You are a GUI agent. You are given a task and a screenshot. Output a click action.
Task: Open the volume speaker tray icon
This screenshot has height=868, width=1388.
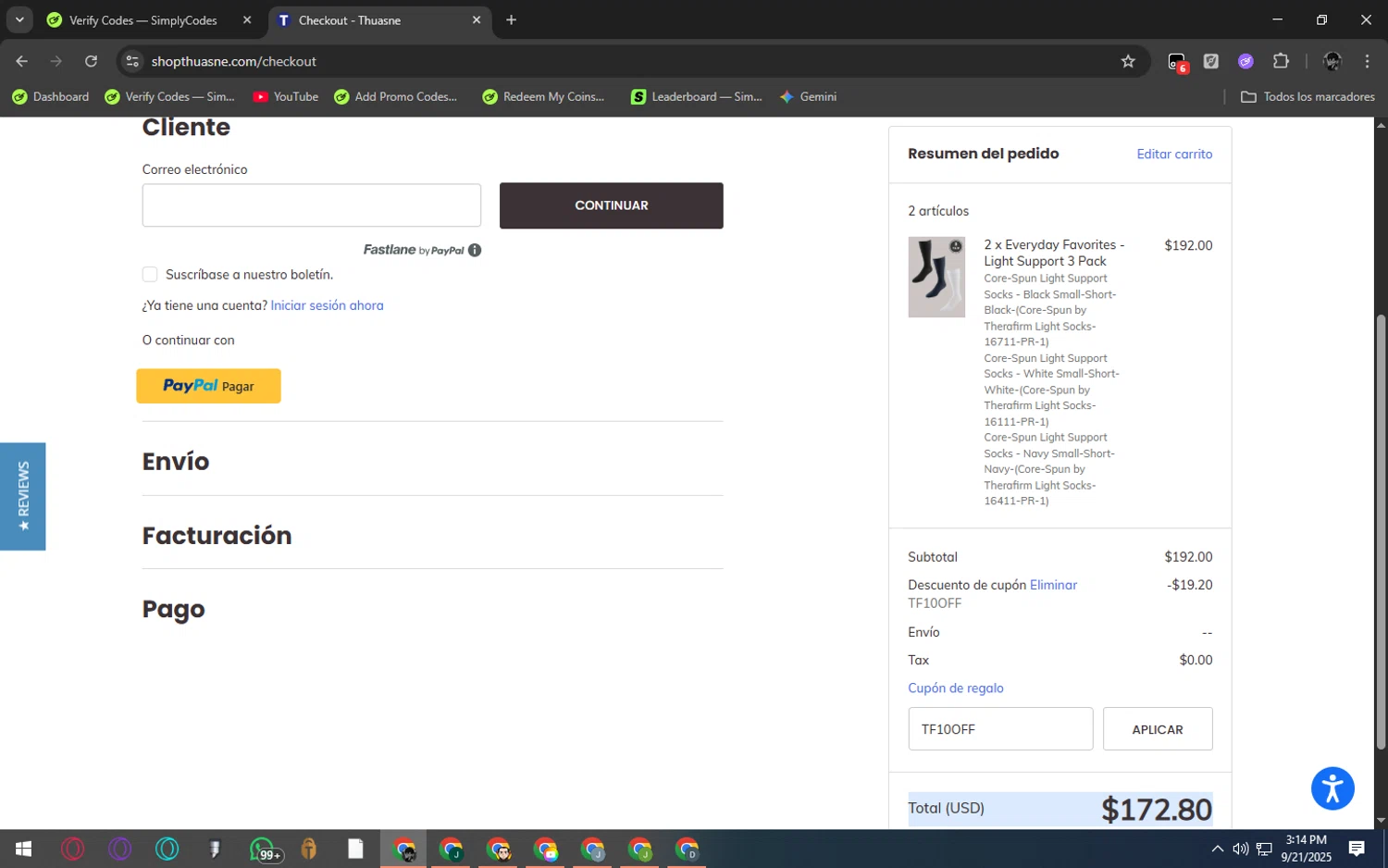[1240, 849]
